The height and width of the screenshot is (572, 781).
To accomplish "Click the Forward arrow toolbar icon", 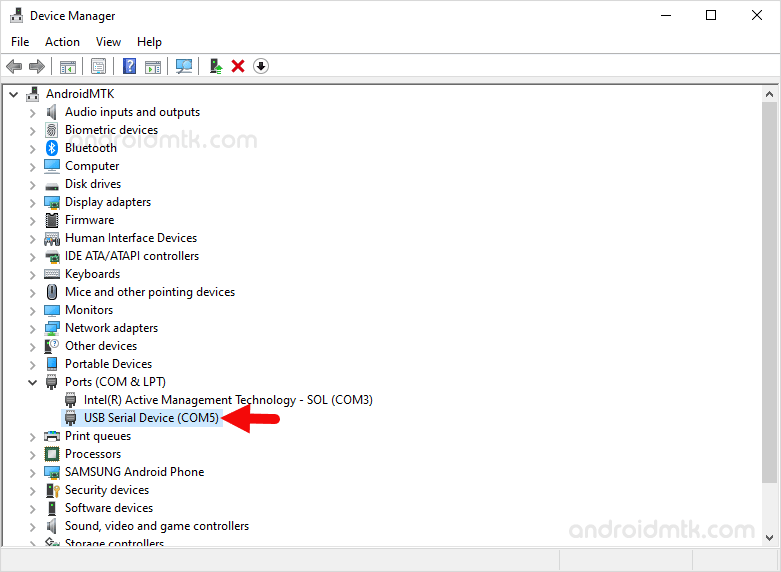I will point(37,66).
